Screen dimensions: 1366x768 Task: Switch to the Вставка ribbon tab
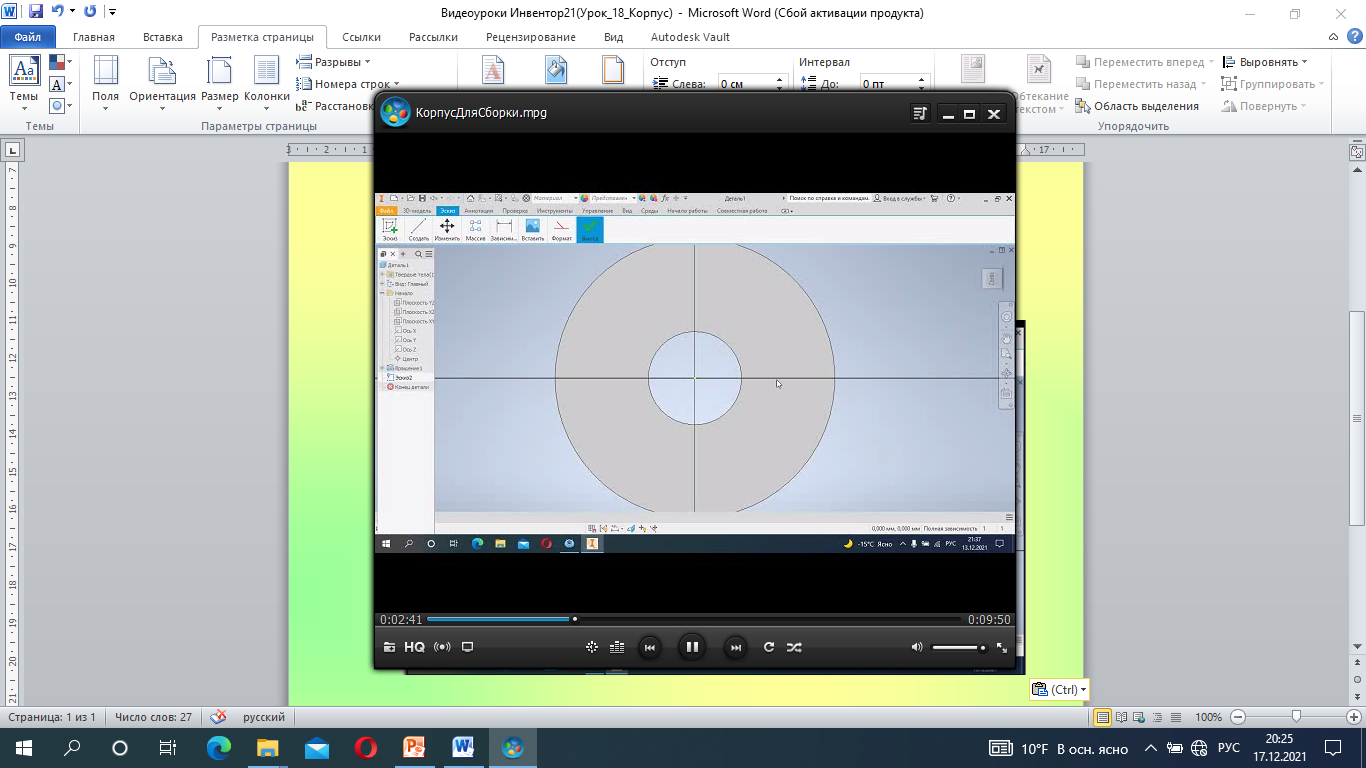tap(163, 37)
